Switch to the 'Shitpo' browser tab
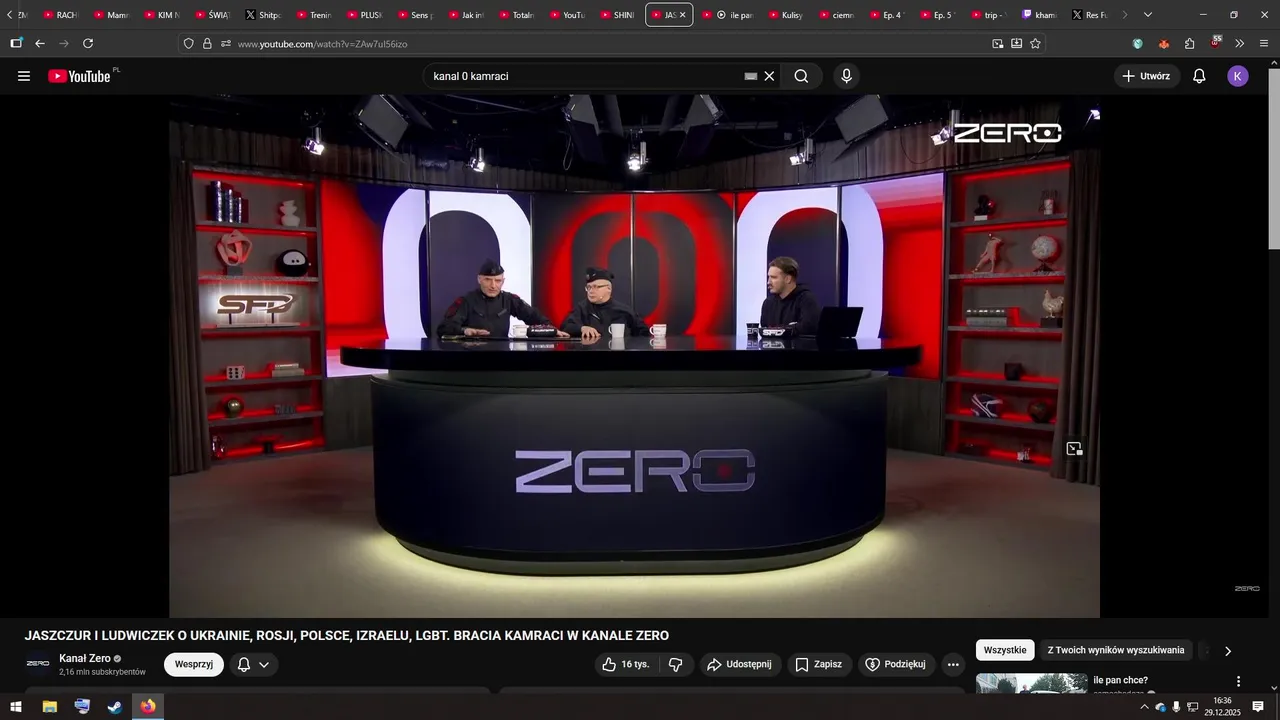Image resolution: width=1280 pixels, height=720 pixels. click(264, 15)
